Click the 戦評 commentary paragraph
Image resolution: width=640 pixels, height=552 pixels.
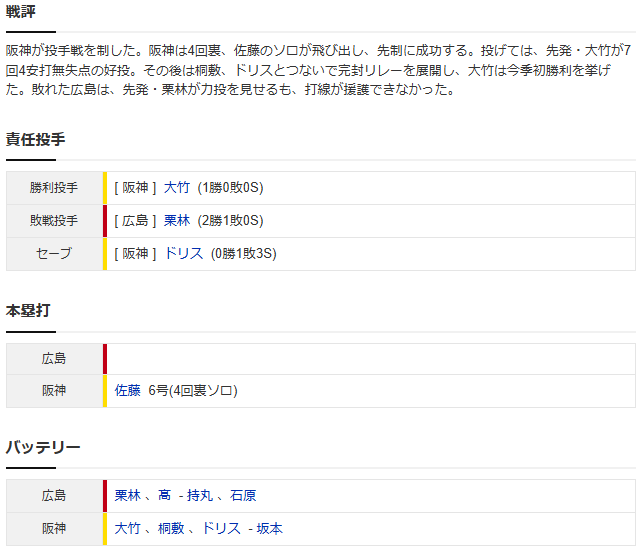click(x=318, y=70)
